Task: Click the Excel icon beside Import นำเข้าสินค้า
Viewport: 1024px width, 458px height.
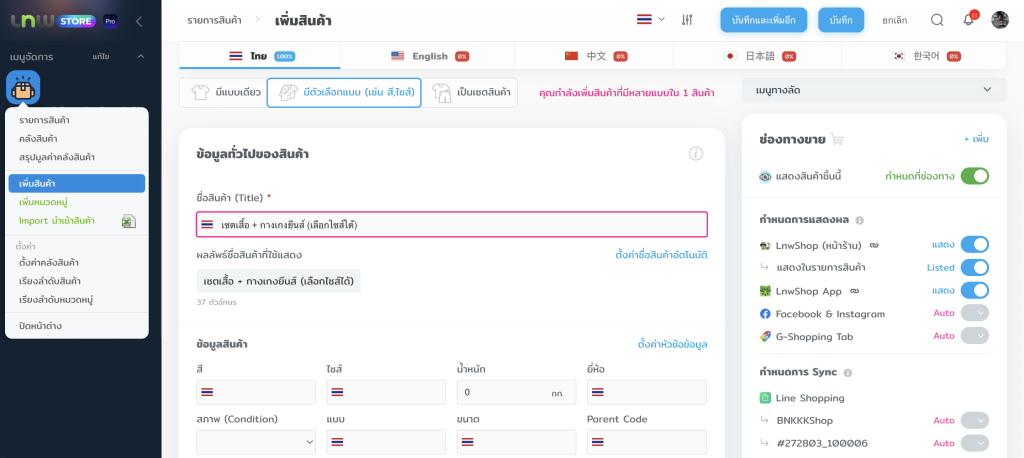Action: pos(128,221)
